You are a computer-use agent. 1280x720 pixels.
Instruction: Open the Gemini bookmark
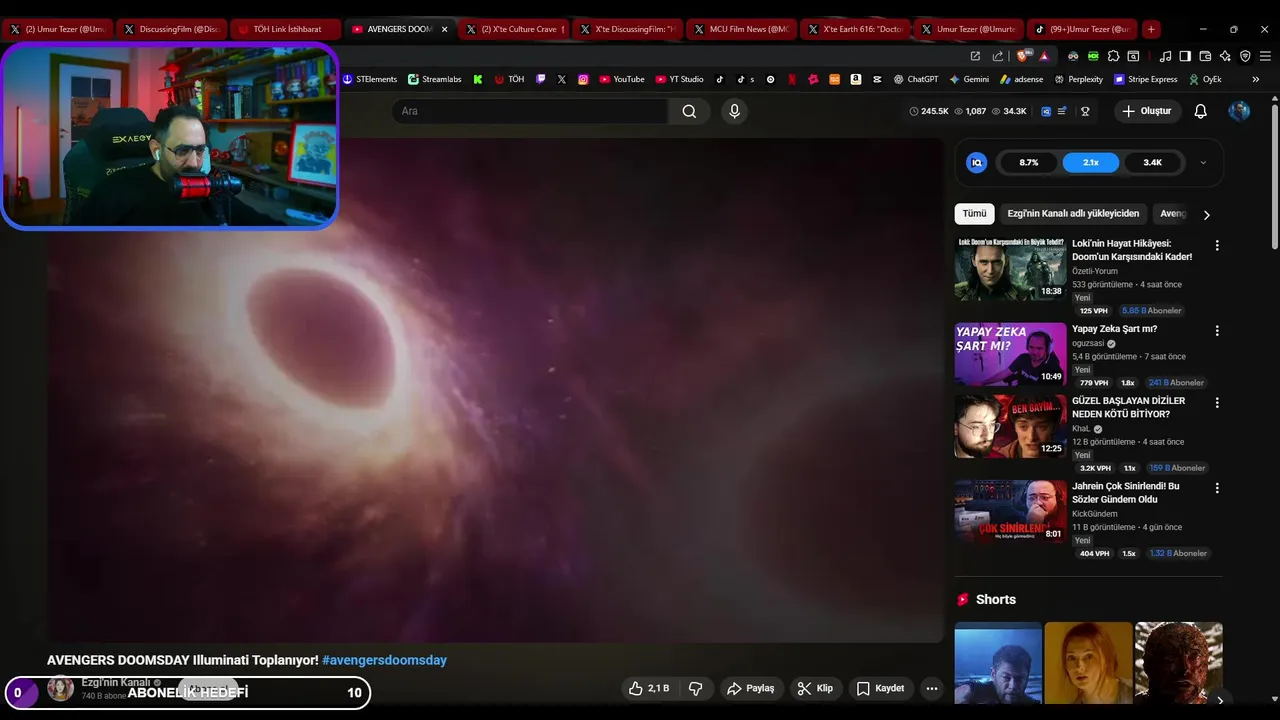tap(970, 79)
